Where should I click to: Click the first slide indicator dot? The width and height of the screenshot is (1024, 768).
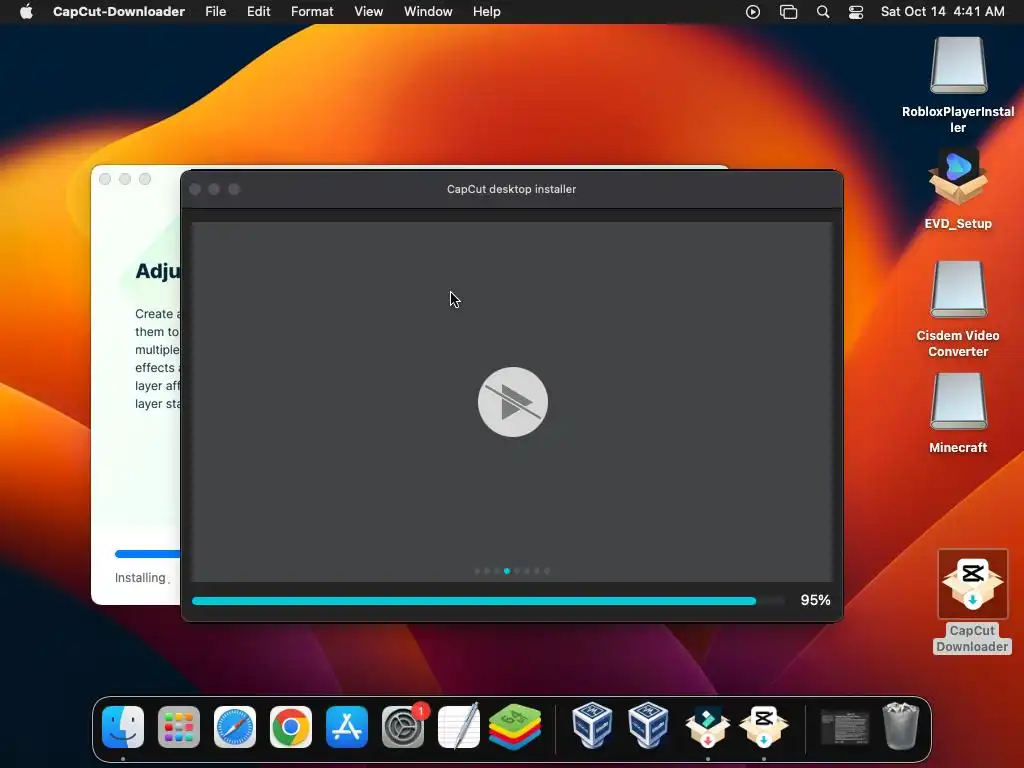click(x=477, y=571)
